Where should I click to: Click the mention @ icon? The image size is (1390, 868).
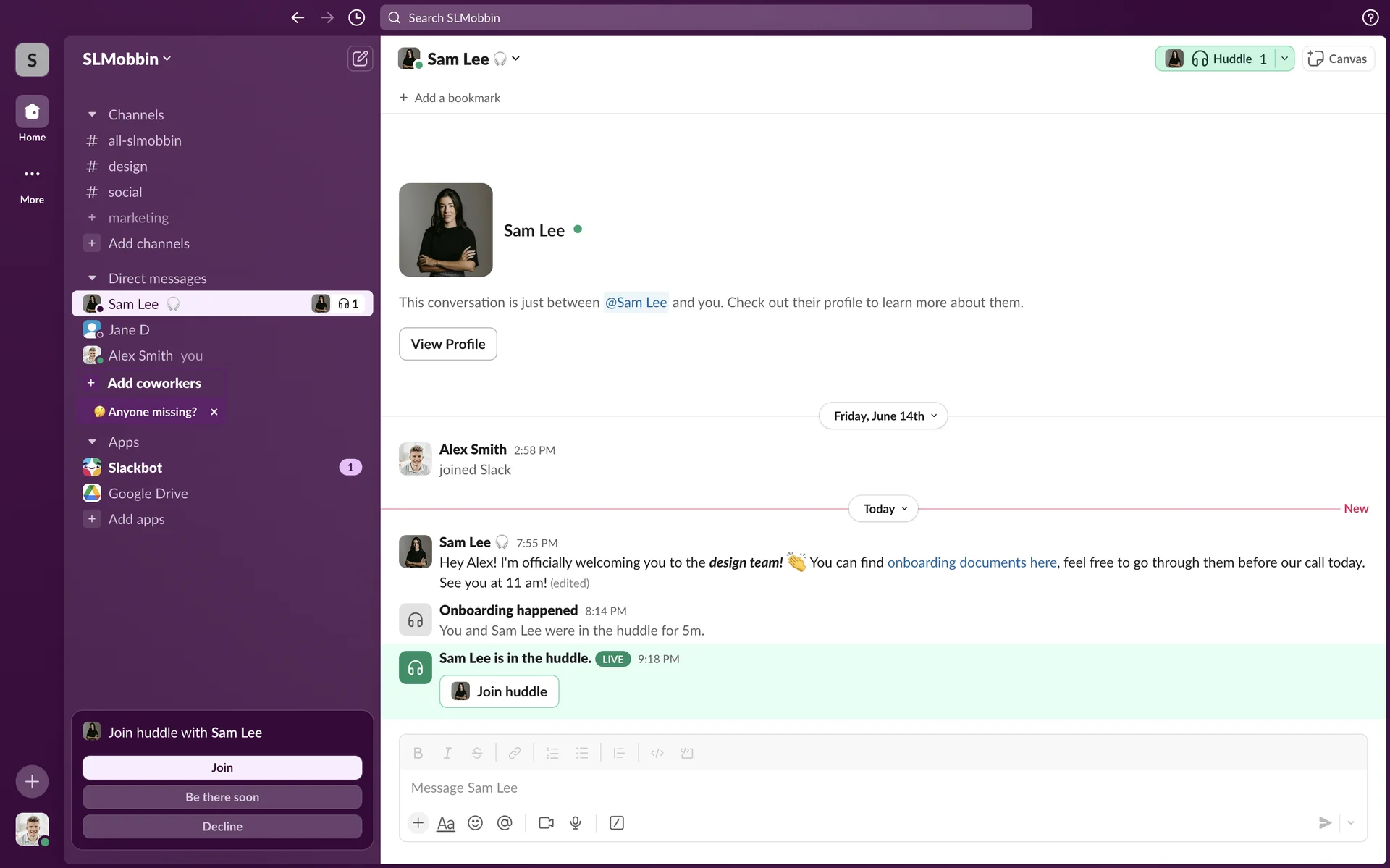pyautogui.click(x=505, y=823)
